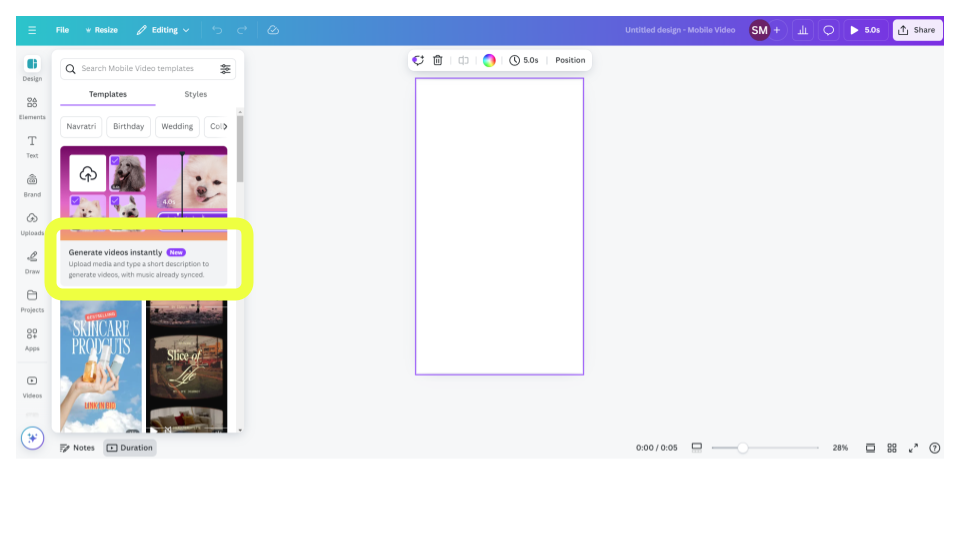Open the template search filter icon
The image size is (960, 540).
tap(225, 69)
